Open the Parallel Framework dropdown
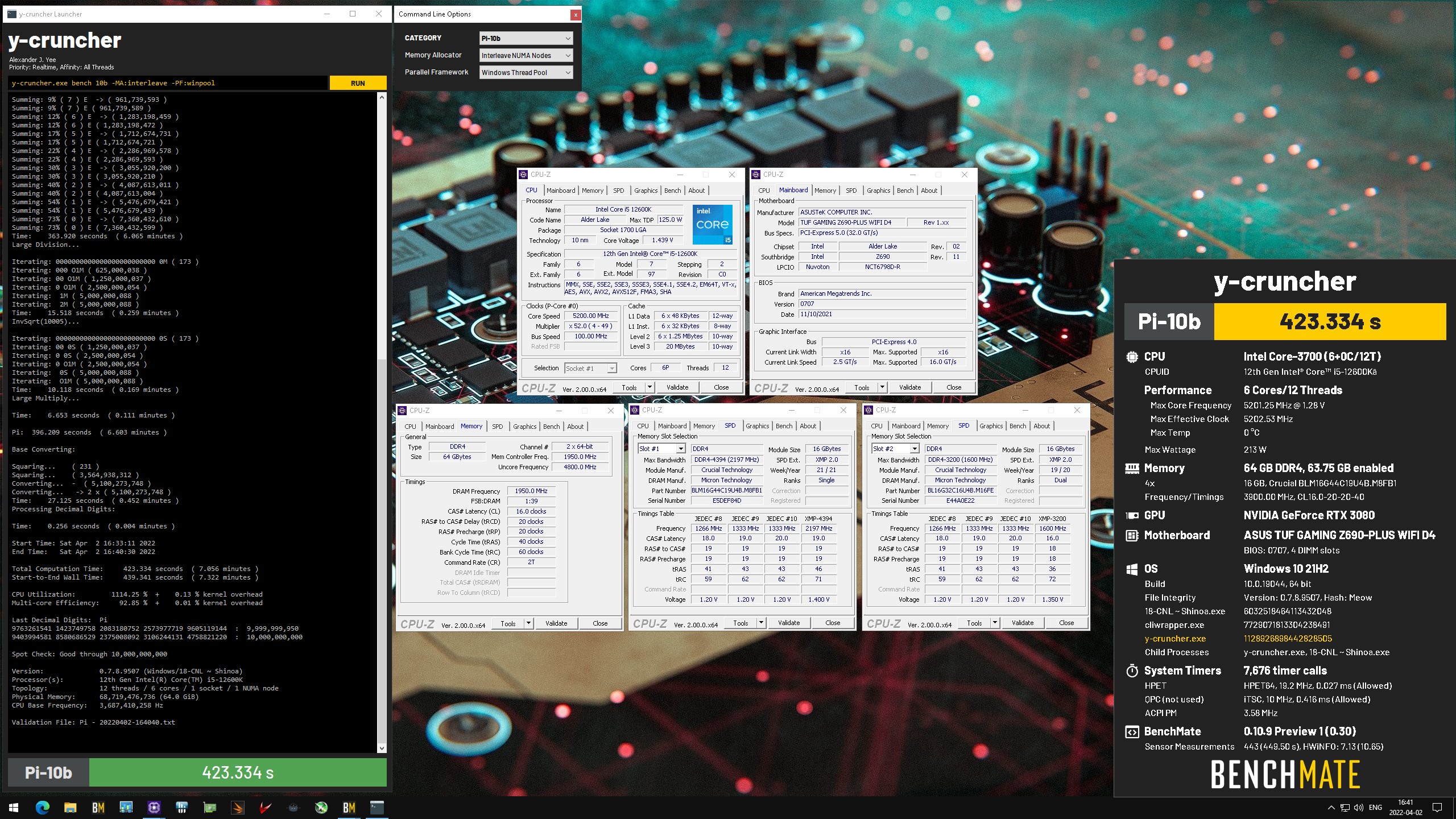This screenshot has width=1456, height=819. pyautogui.click(x=526, y=72)
